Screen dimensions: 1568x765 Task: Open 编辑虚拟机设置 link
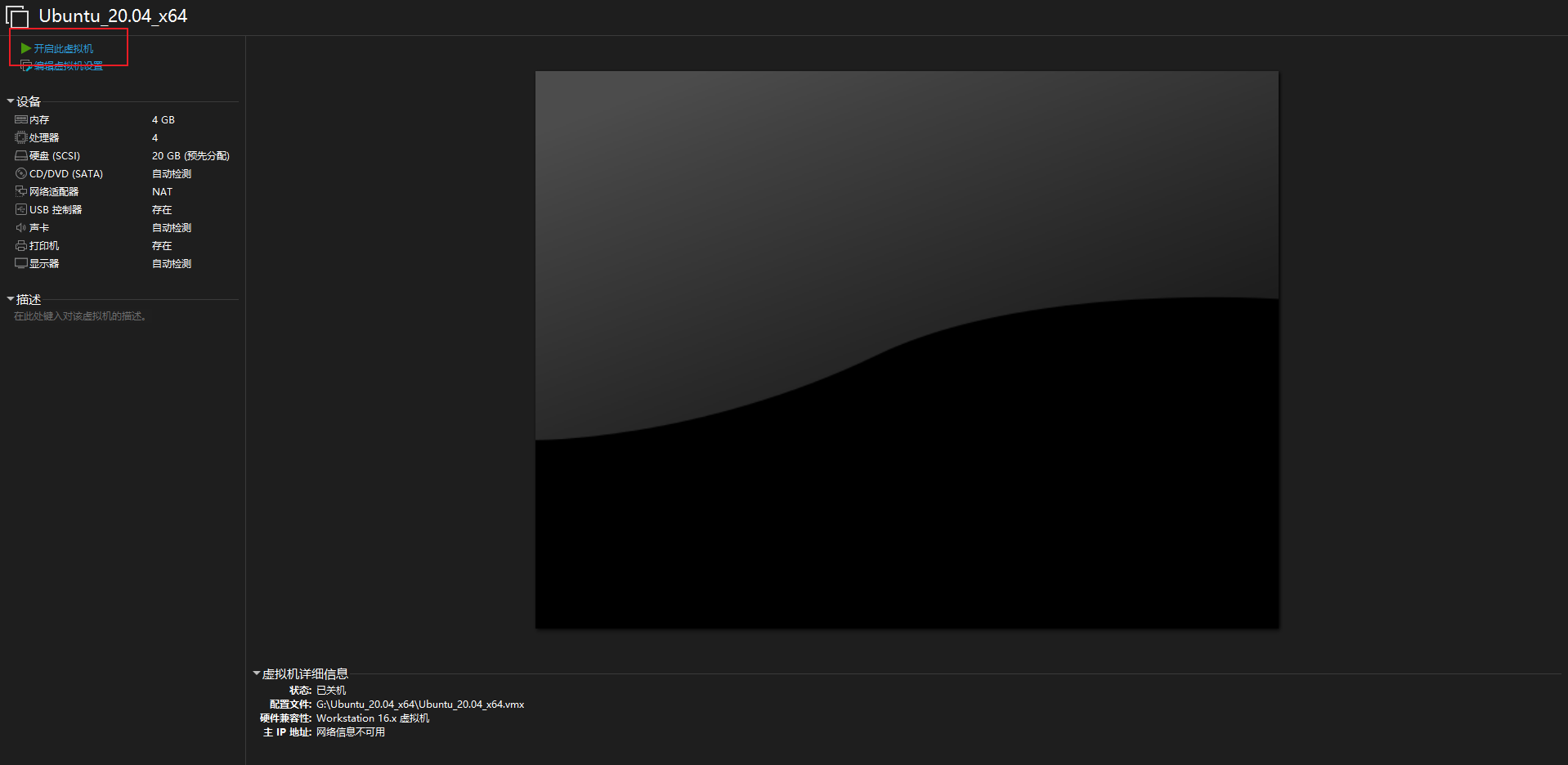(69, 66)
